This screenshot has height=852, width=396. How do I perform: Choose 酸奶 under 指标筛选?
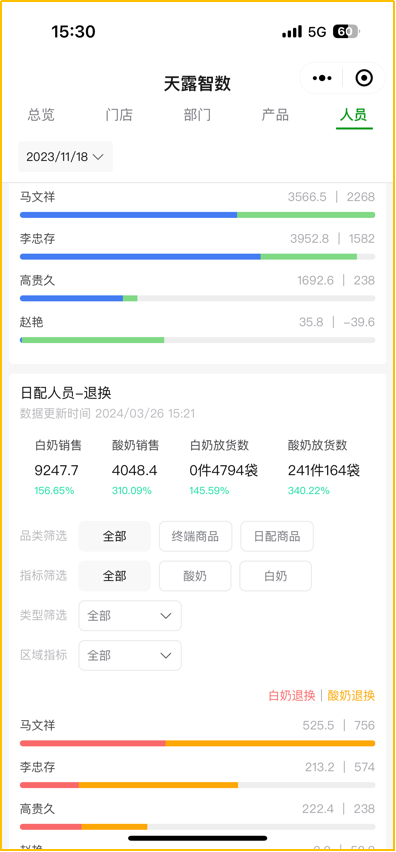[195, 576]
